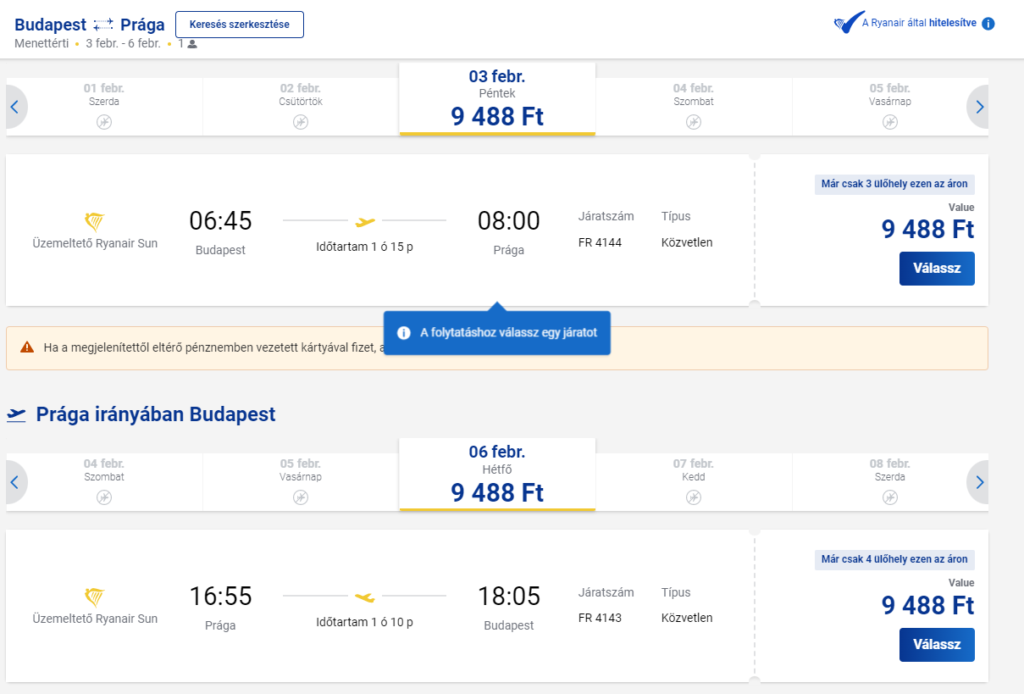Click the warning triangle icon in the currency notice

[x=27, y=347]
